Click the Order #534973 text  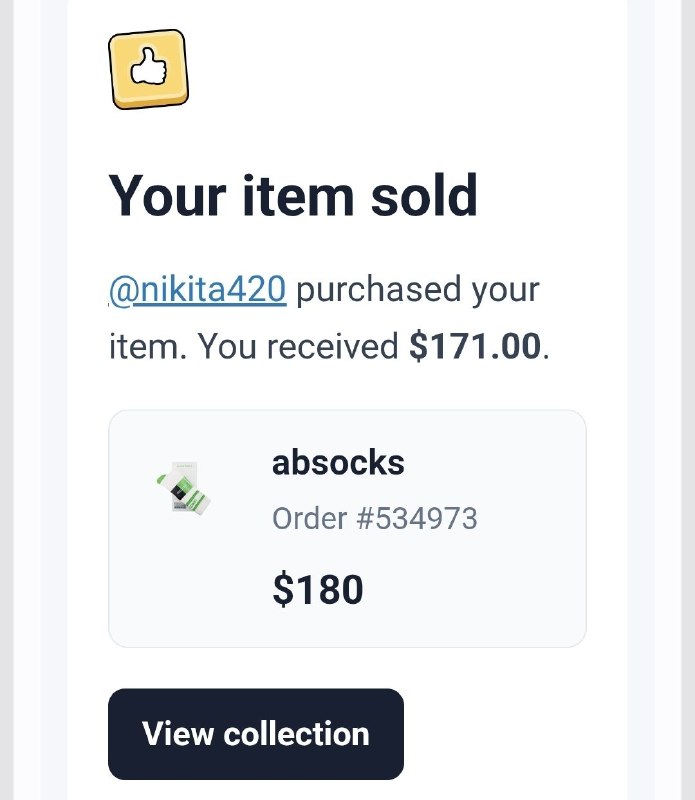(x=375, y=518)
